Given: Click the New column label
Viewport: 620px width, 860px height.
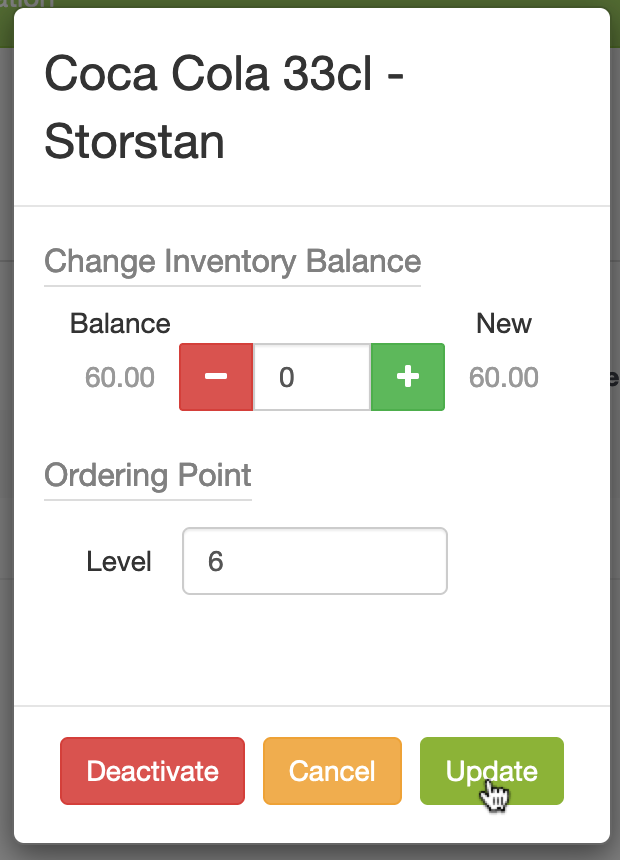Looking at the screenshot, I should (x=503, y=324).
